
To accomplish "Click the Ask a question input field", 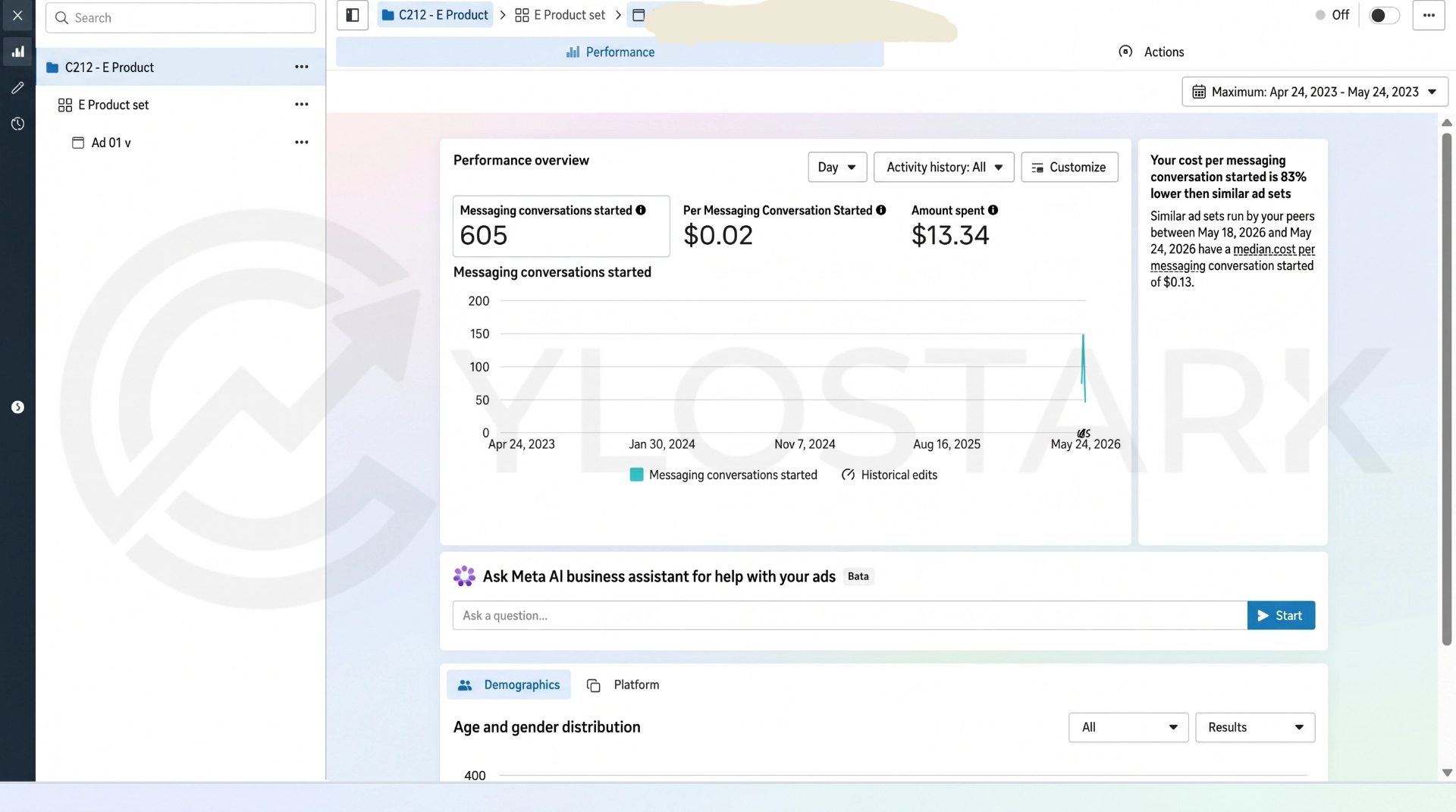I will (x=849, y=616).
